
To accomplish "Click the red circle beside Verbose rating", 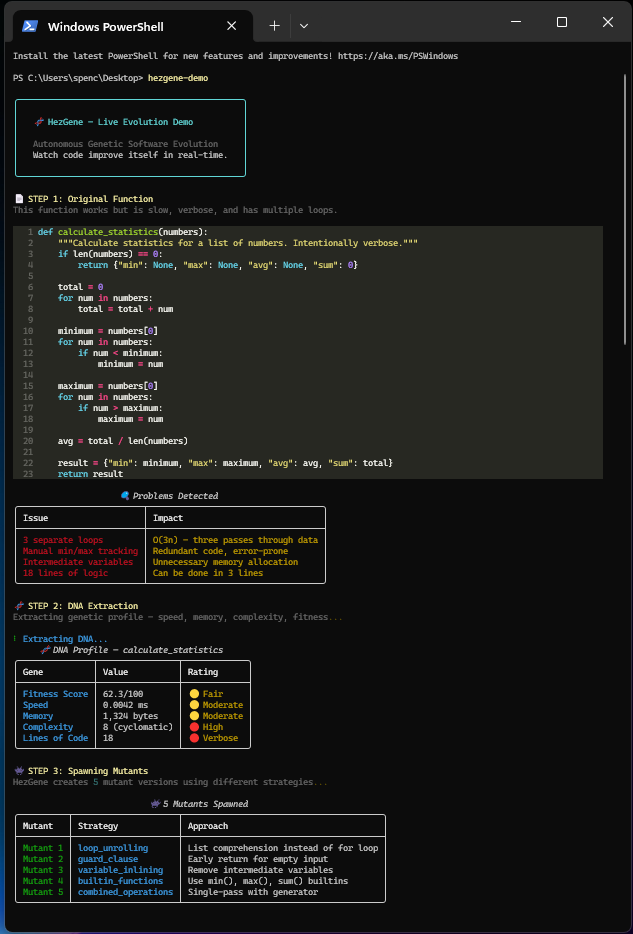I will (194, 738).
